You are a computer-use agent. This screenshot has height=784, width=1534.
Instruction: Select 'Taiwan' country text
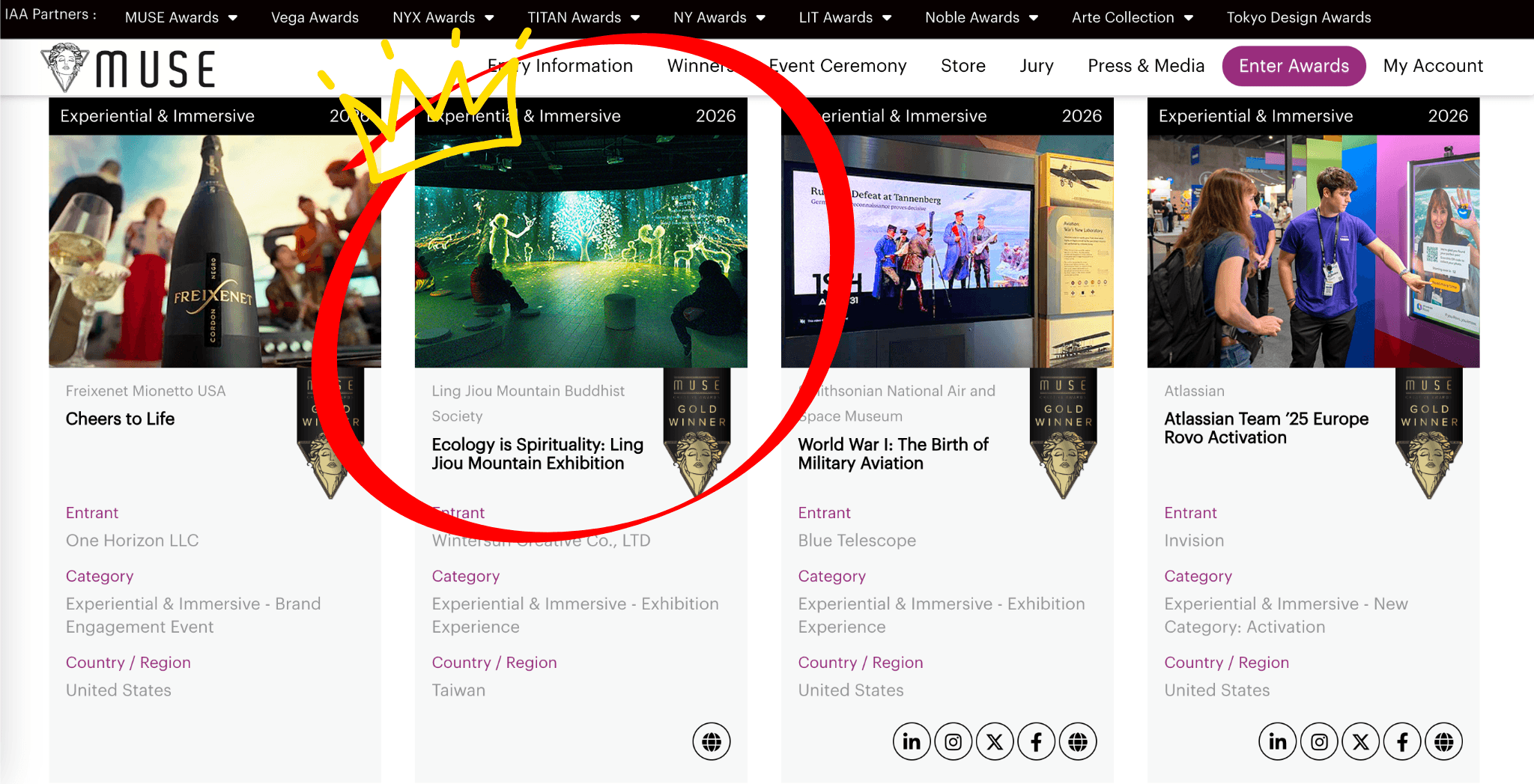click(458, 690)
